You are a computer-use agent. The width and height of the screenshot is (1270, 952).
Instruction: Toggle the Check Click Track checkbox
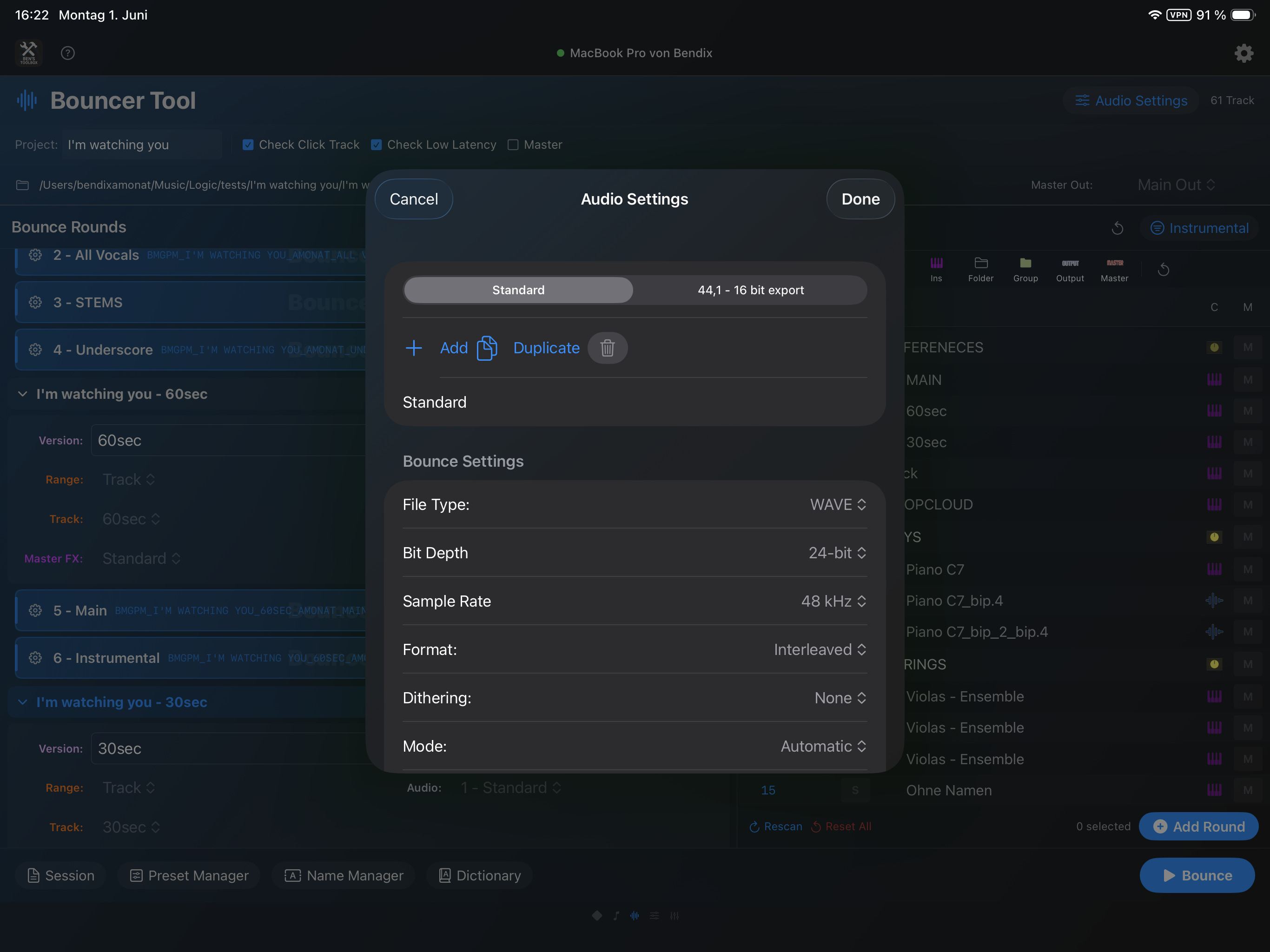point(247,145)
